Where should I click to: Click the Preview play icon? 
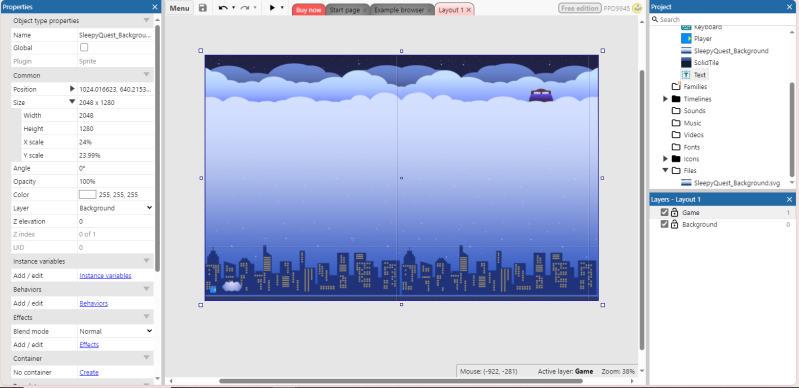[x=272, y=8]
